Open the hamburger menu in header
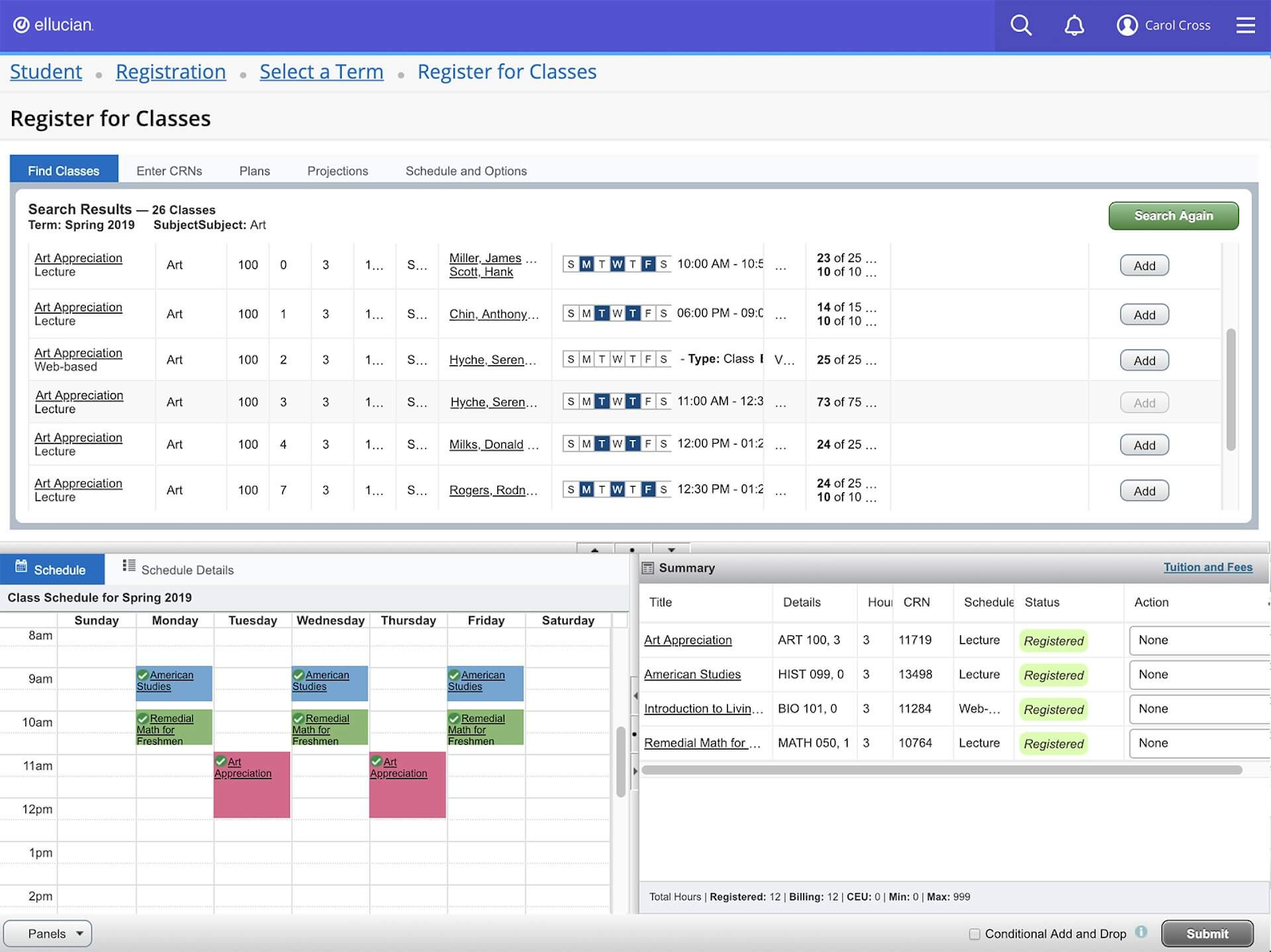The image size is (1271, 952). [1246, 25]
